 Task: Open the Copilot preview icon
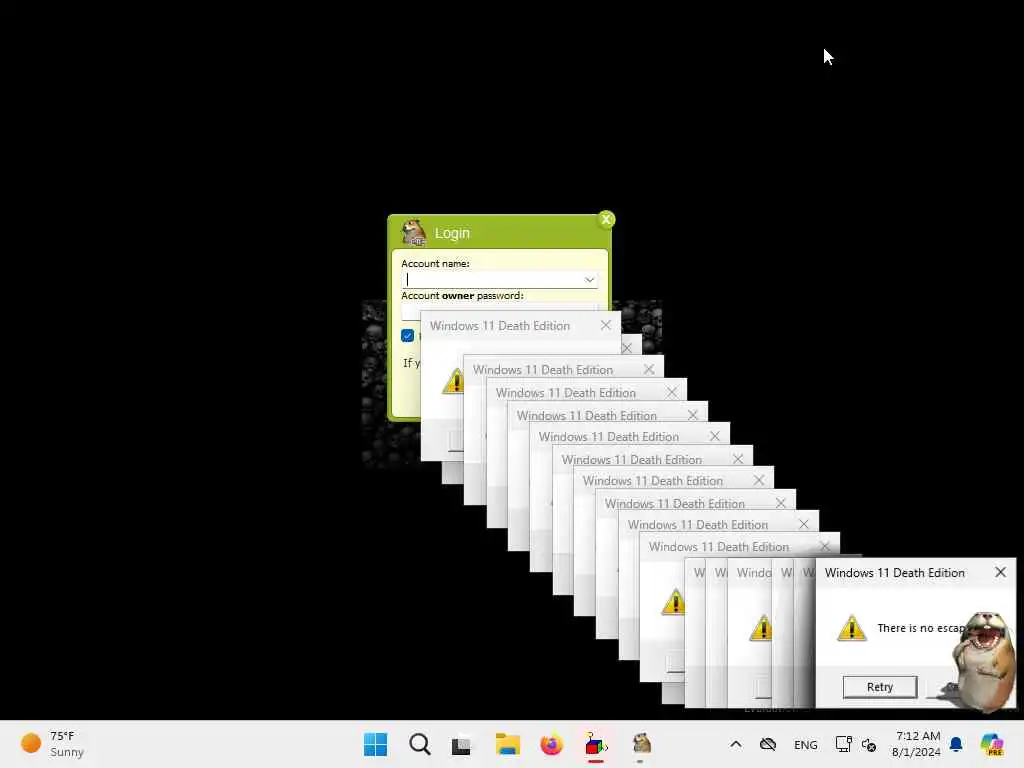[991, 744]
